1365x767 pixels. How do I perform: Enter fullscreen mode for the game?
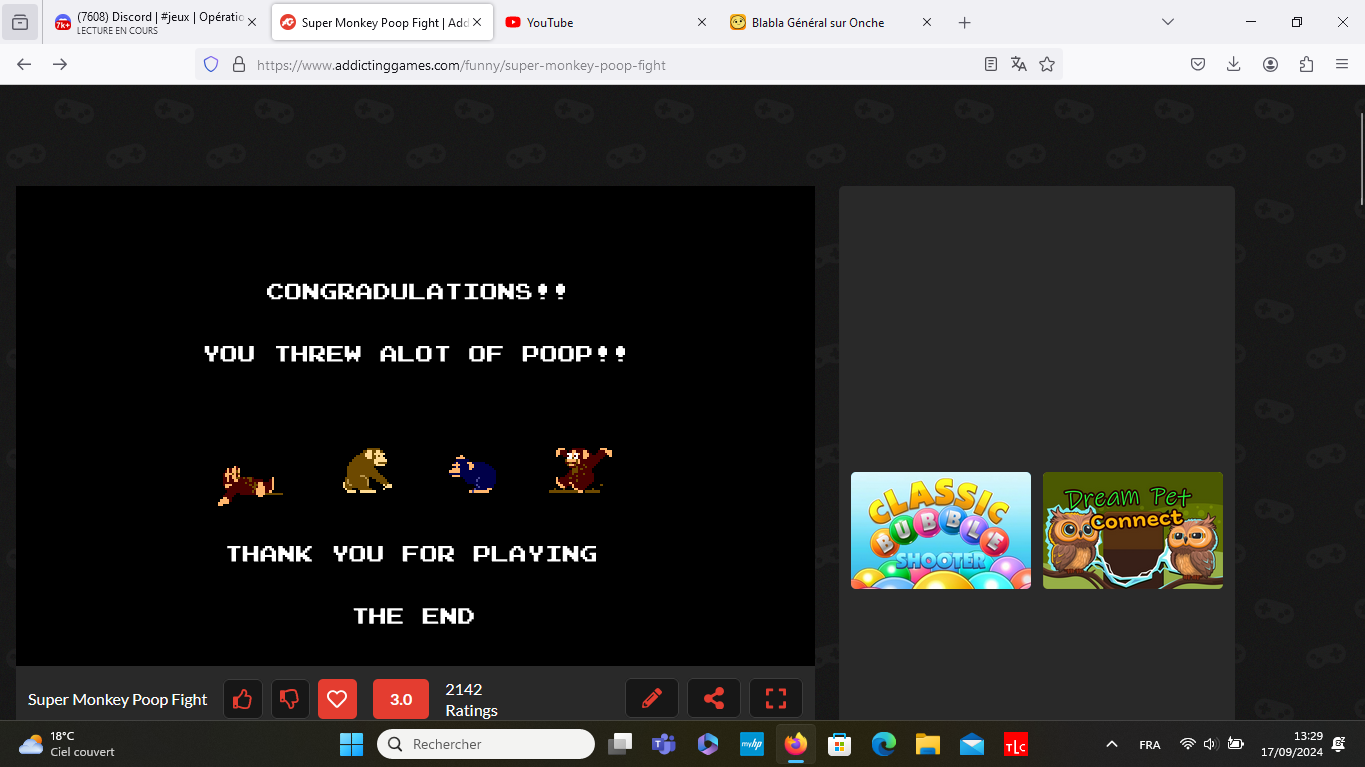point(776,699)
